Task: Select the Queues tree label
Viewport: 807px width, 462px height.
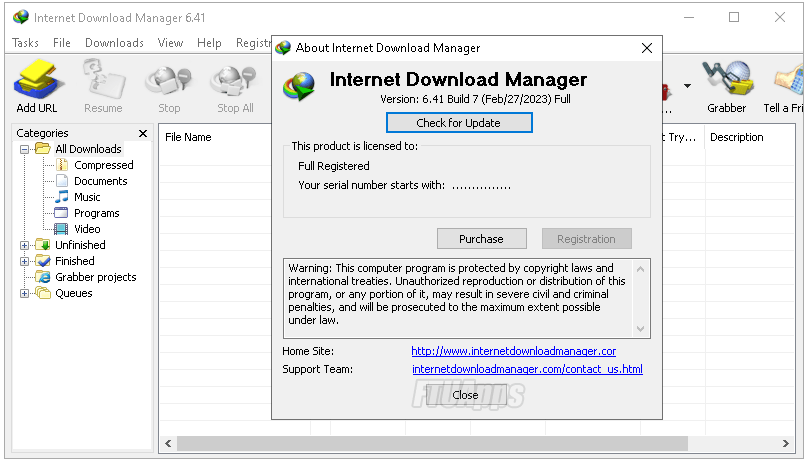Action: 74,293
